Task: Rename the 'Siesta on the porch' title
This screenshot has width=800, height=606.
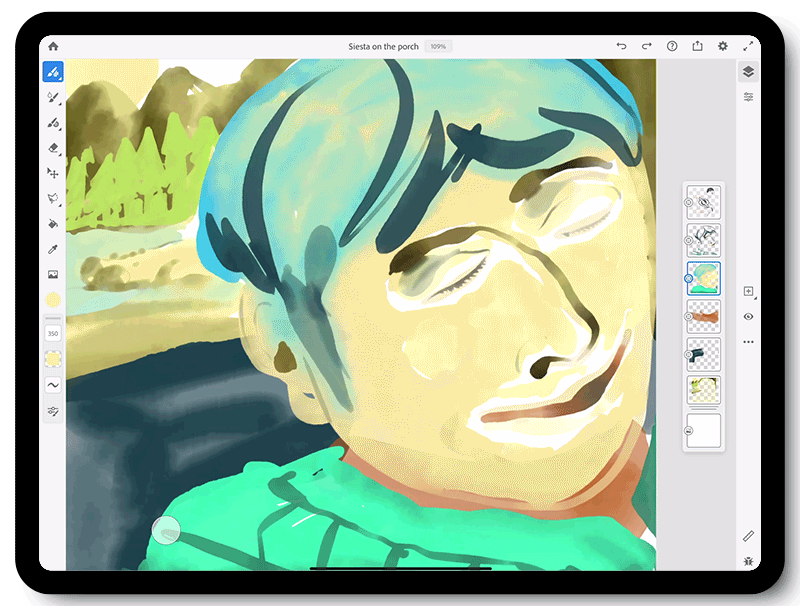Action: [383, 46]
